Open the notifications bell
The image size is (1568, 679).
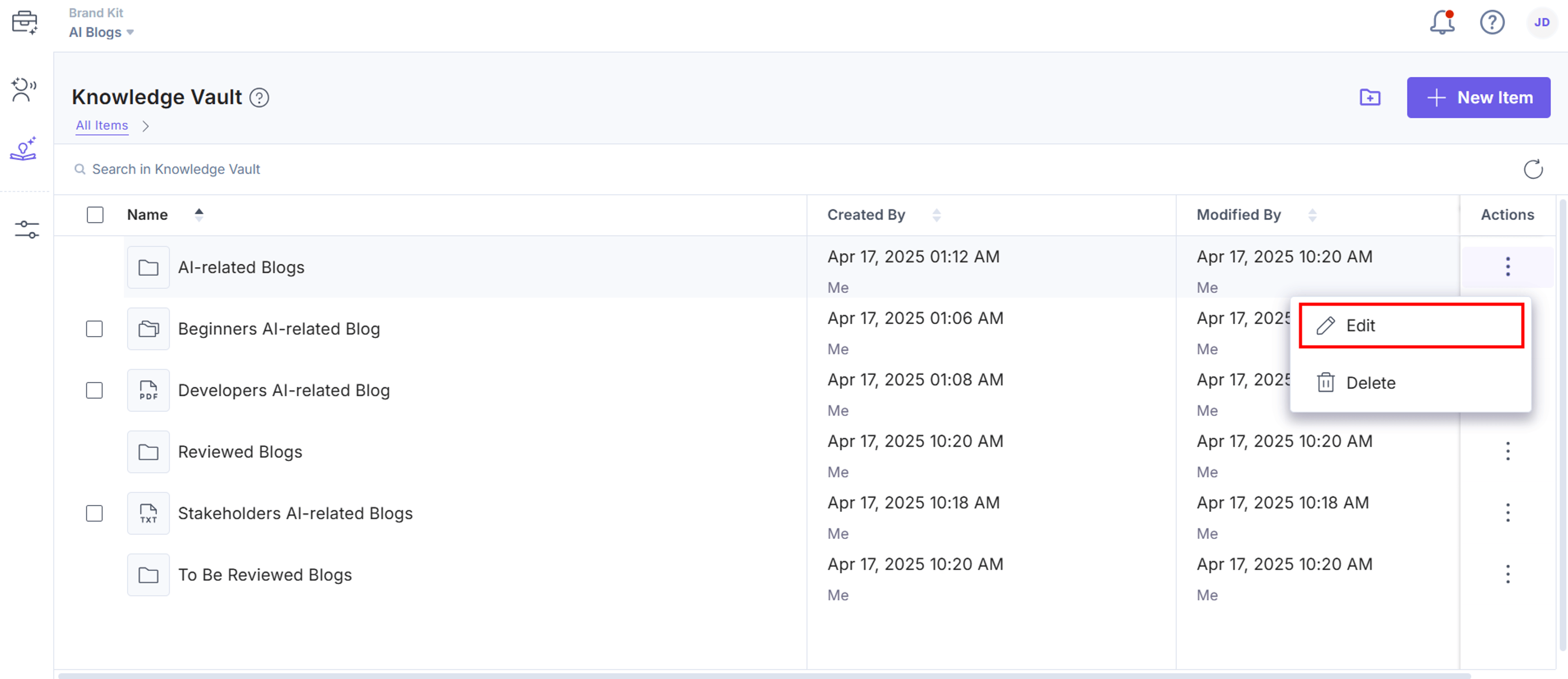1441,22
